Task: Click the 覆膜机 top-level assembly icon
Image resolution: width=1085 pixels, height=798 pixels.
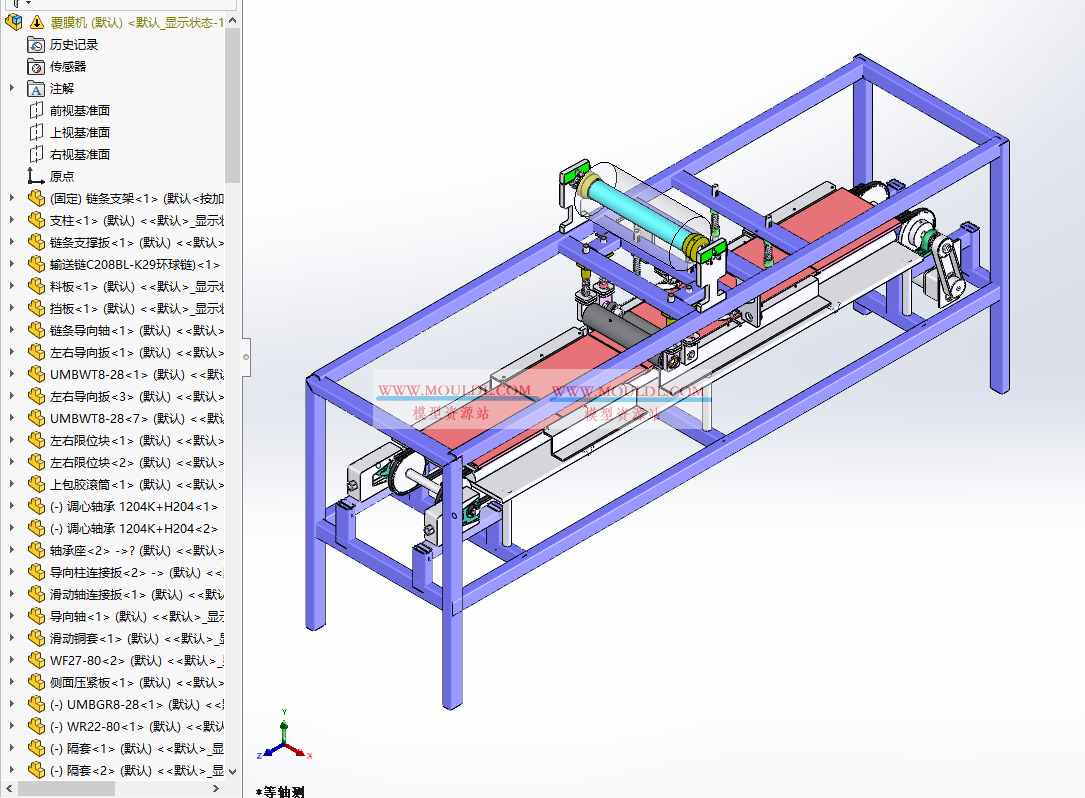Action: pos(14,21)
